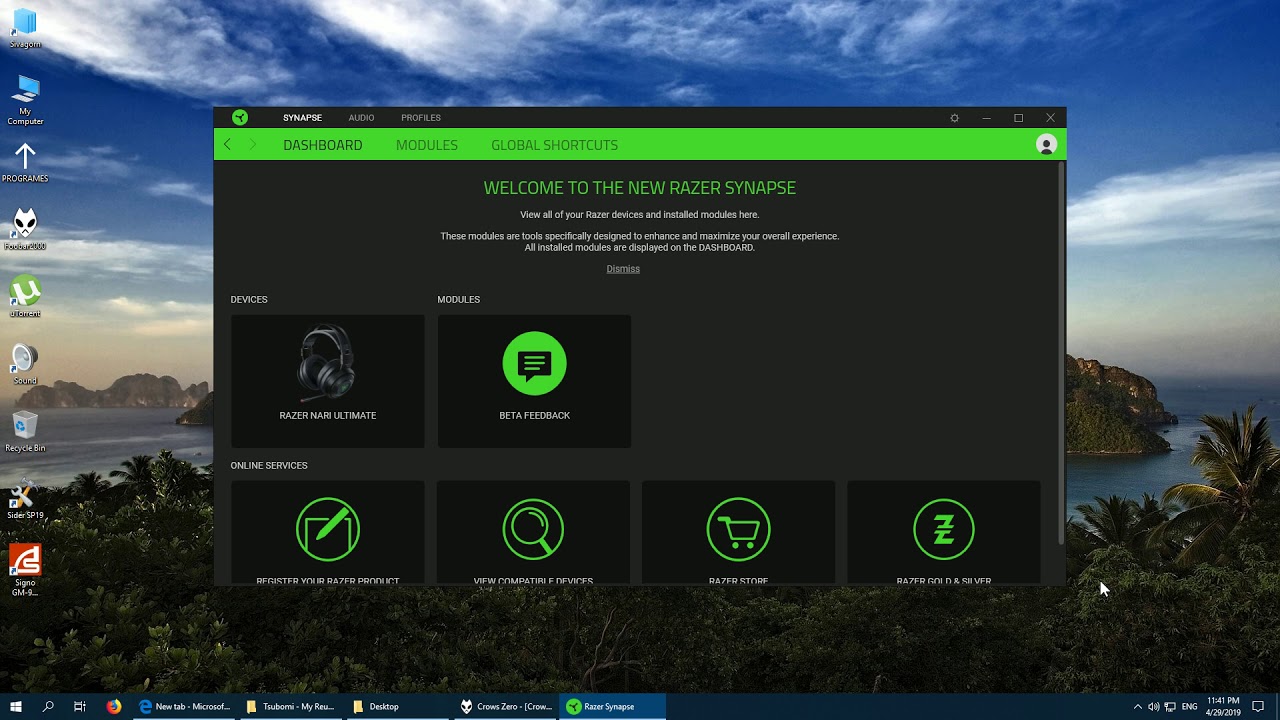Open the taskbar clock and date

(1223, 706)
